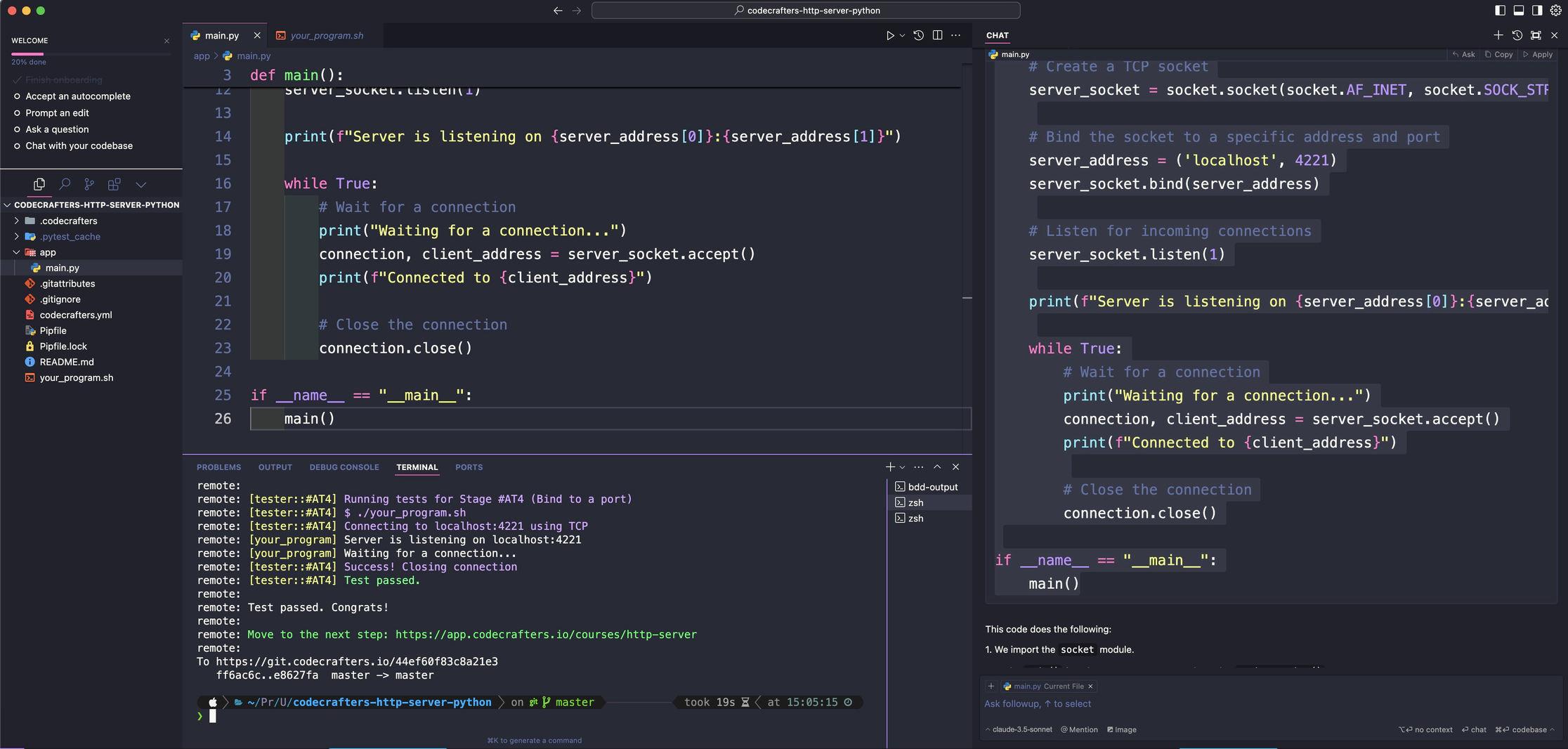Toggle the primary sidebar layout button
Image resolution: width=1568 pixels, height=749 pixels.
tap(1500, 11)
